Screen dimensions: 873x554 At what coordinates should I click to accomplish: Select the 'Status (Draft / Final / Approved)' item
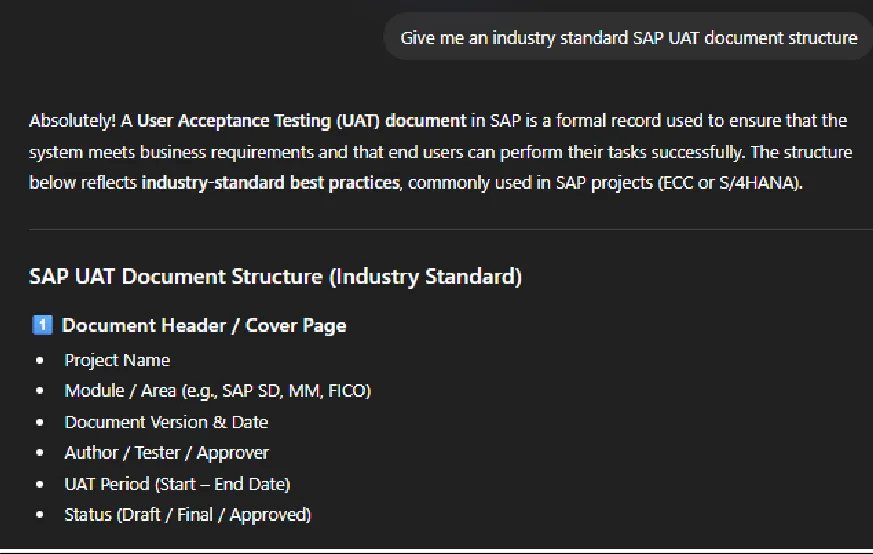tap(188, 514)
